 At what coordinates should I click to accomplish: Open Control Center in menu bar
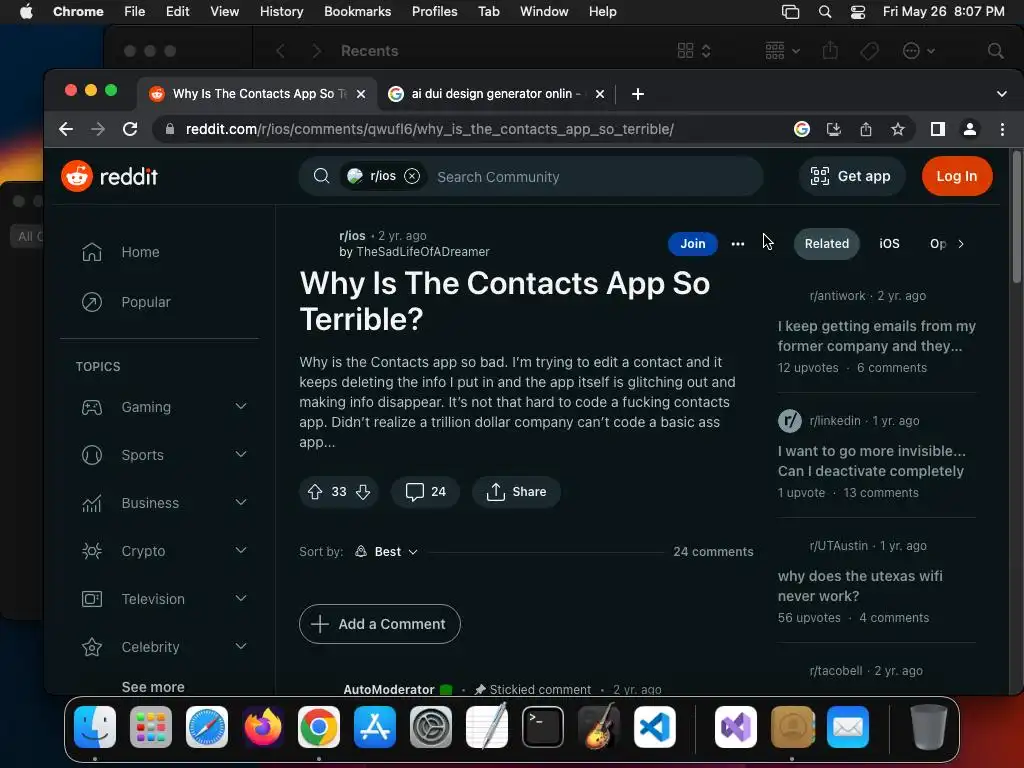coord(858,12)
